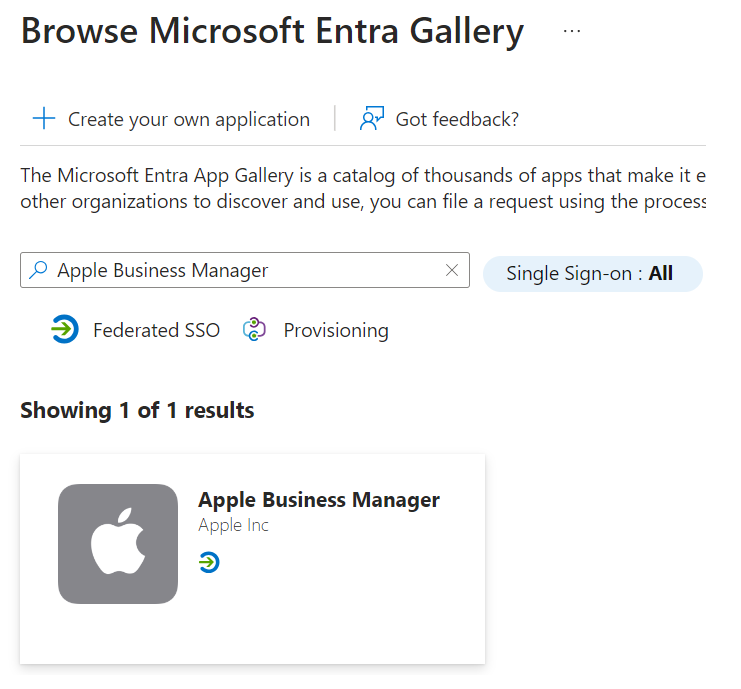This screenshot has height=689, width=741.
Task: Click the Apple logo thumbnail
Action: tap(118, 544)
